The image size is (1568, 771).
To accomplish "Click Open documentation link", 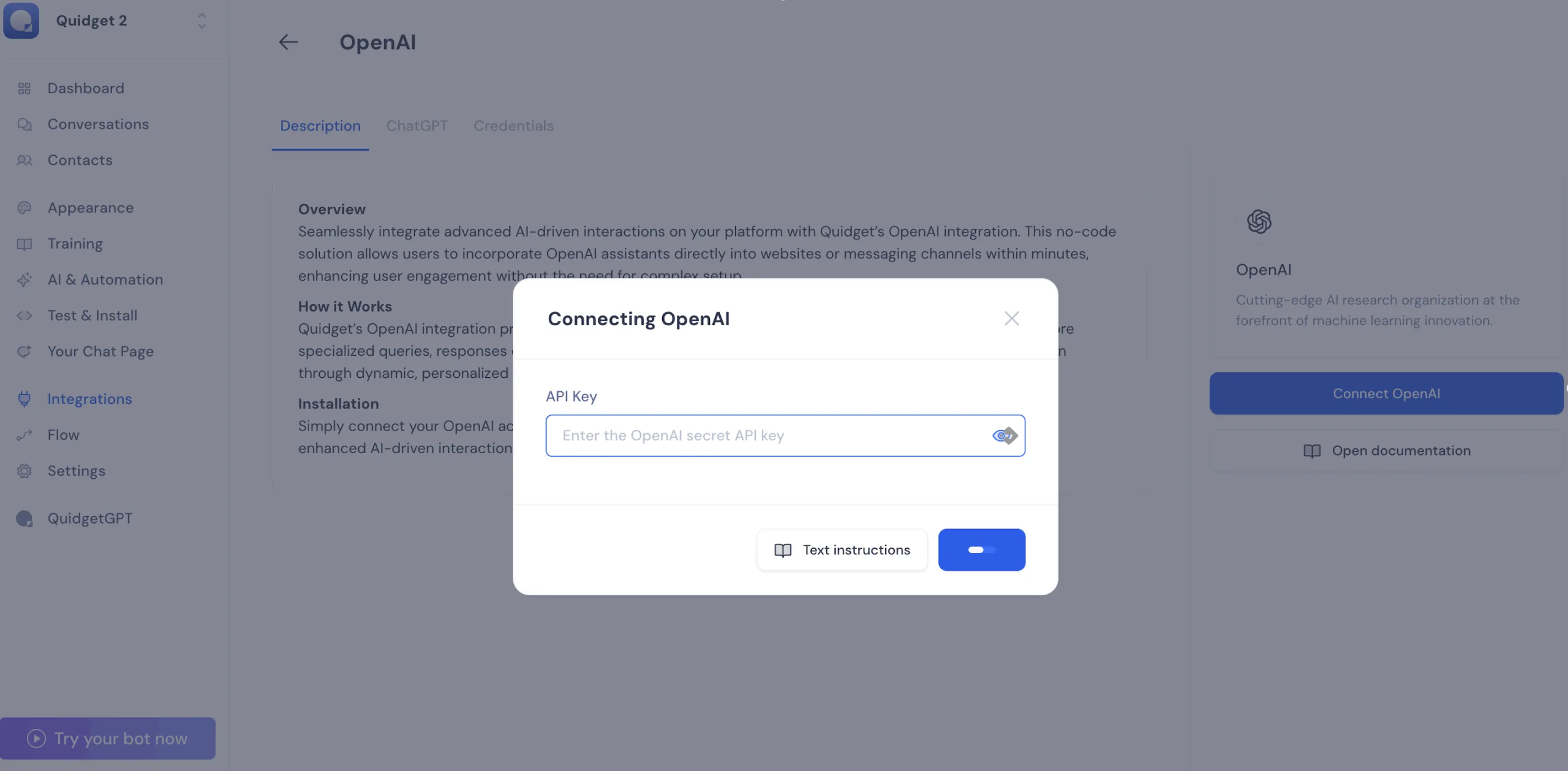I will click(1386, 451).
